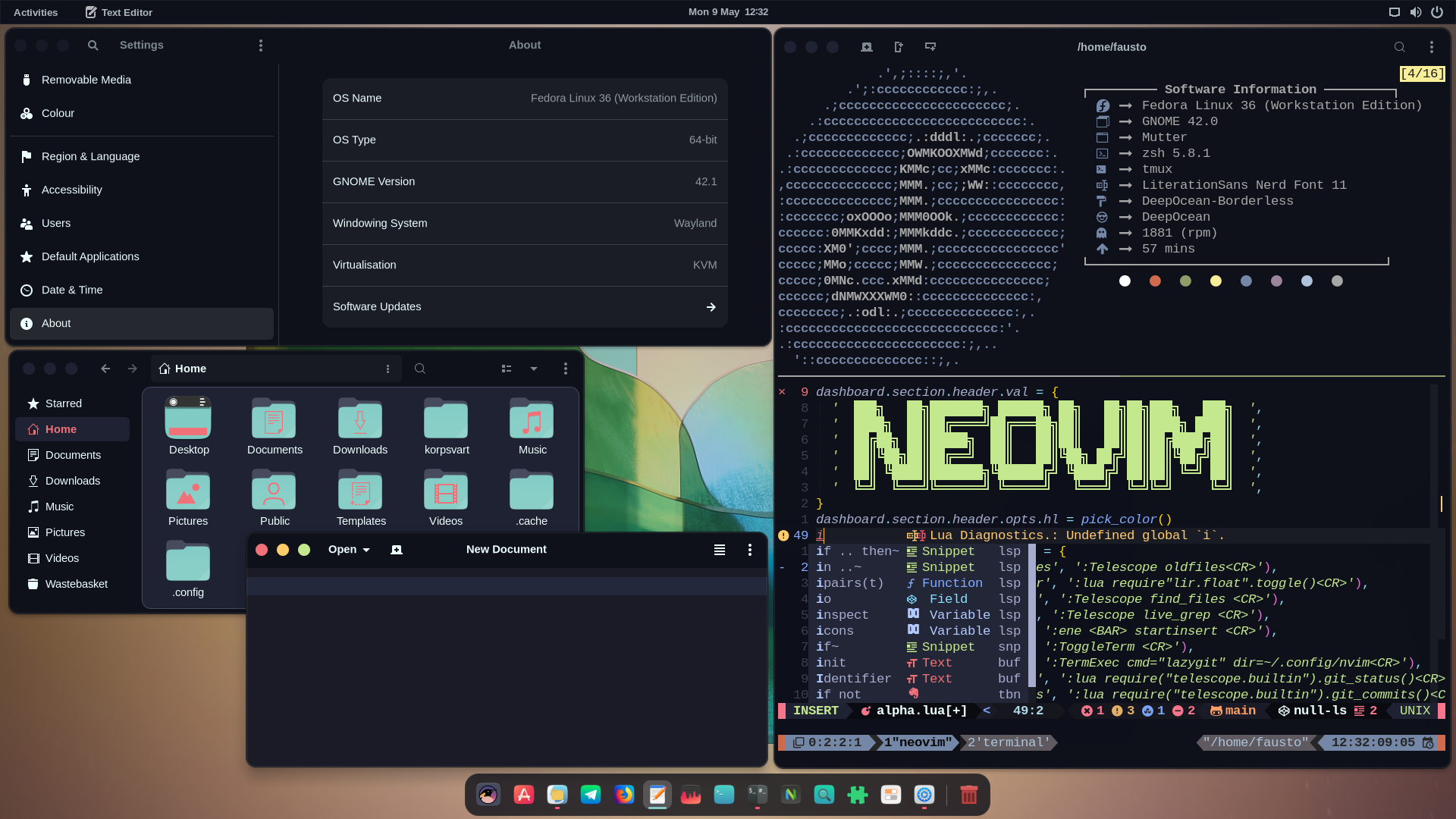Open the Home path options menu
The image size is (1456, 819).
(388, 369)
